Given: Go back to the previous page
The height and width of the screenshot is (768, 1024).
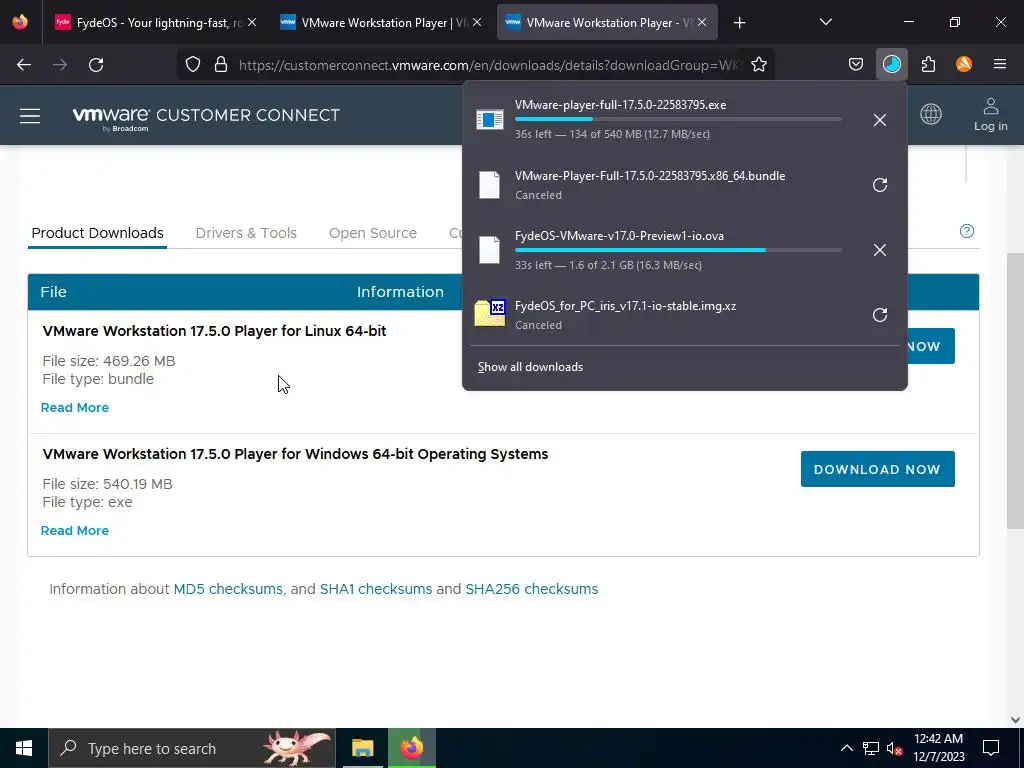Looking at the screenshot, I should coord(24,65).
